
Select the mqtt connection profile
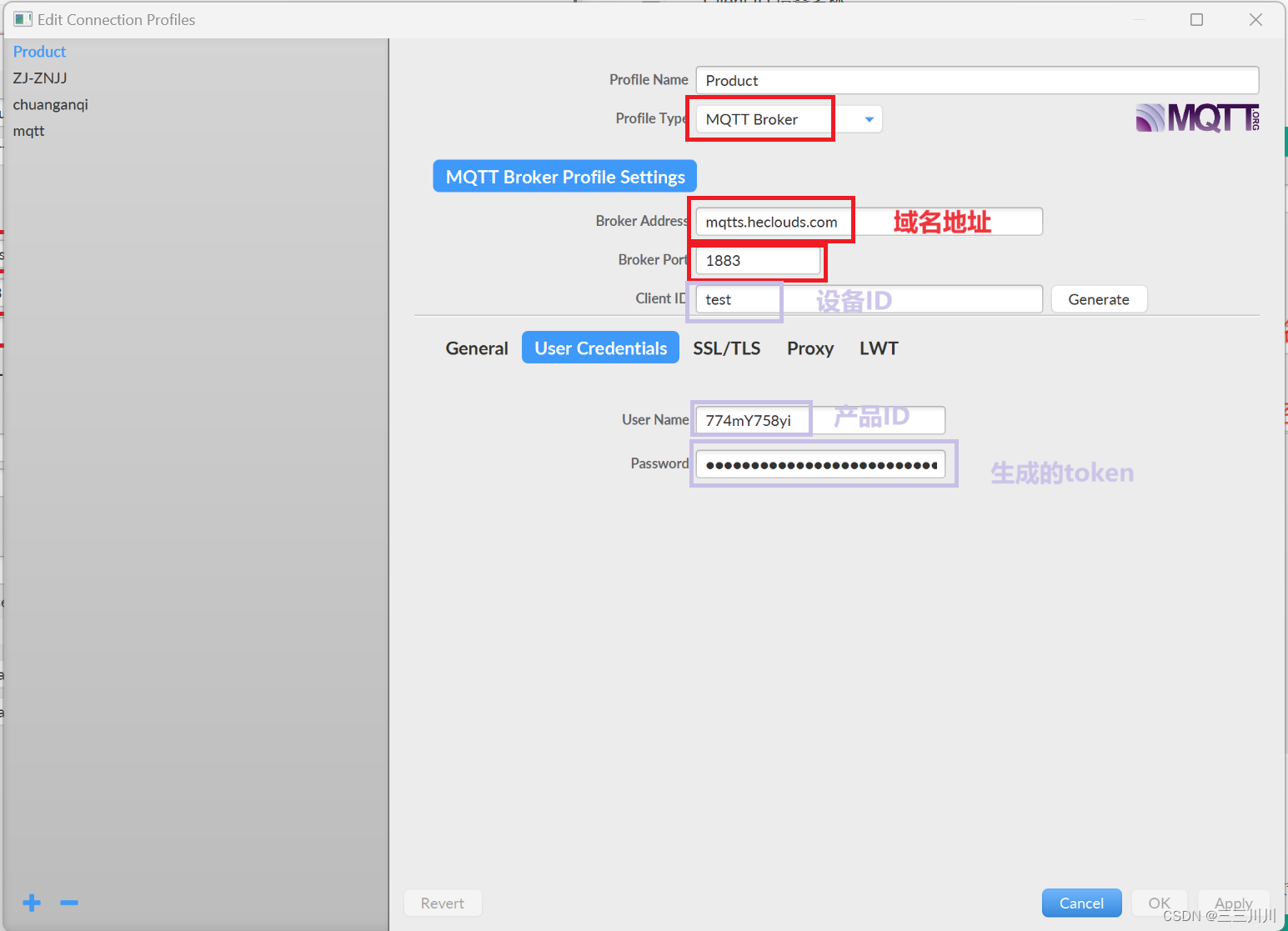click(28, 131)
